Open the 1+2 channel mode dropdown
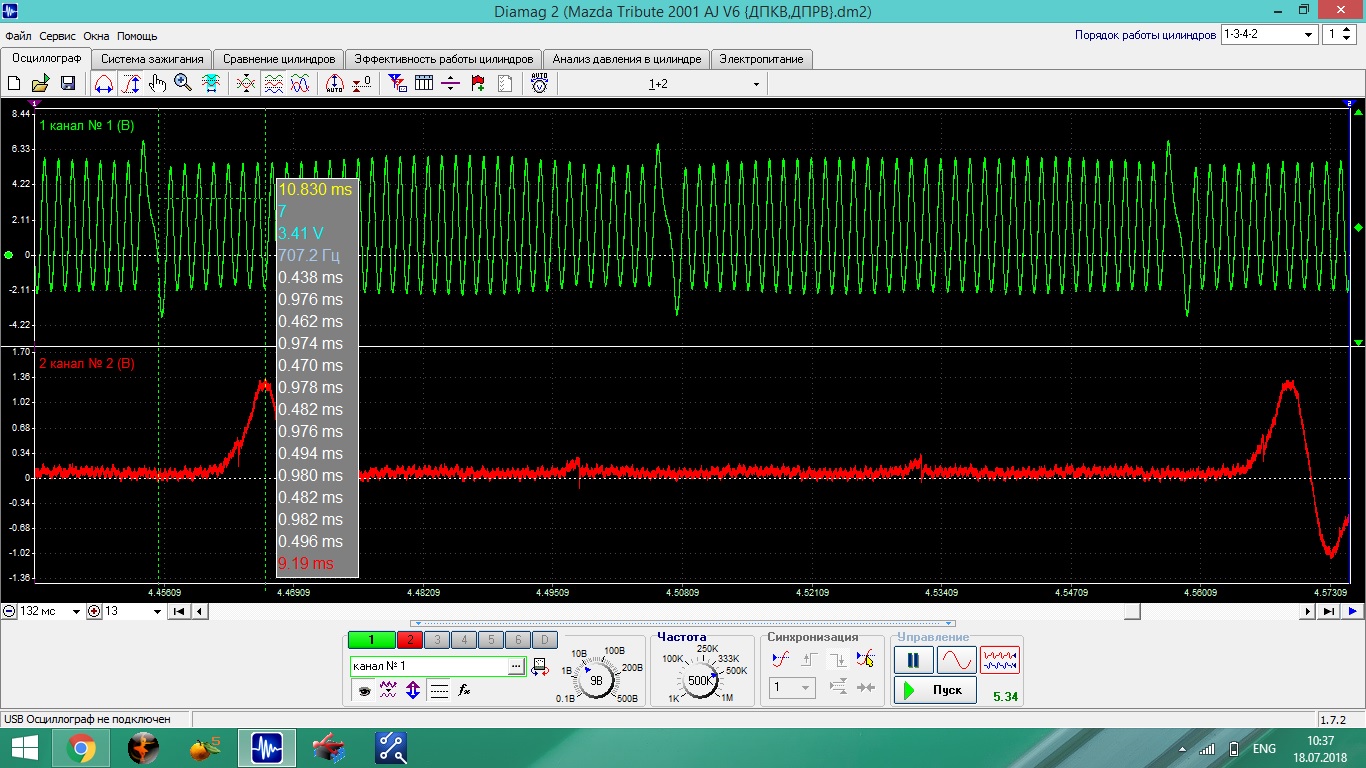 [x=756, y=85]
